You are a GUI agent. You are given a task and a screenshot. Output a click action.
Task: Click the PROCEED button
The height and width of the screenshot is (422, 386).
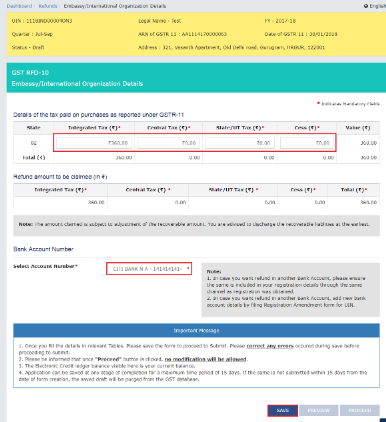(360, 410)
